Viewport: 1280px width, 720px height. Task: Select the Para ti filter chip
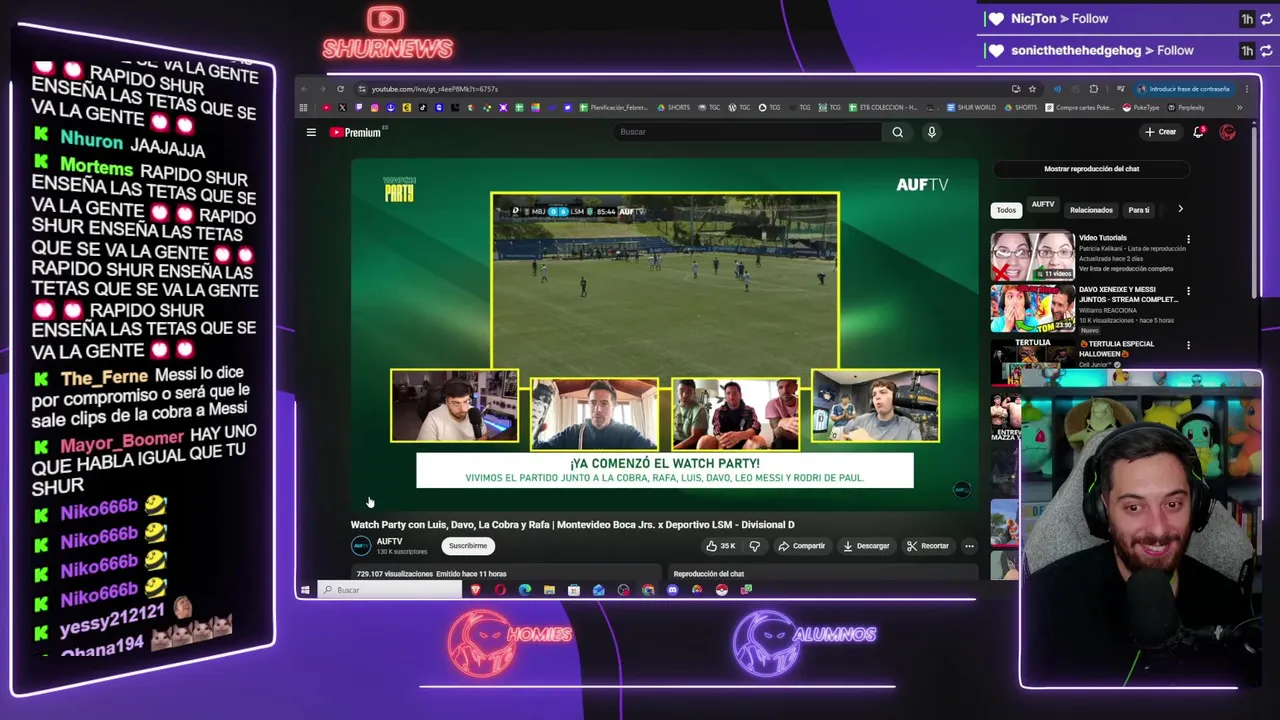click(1139, 210)
